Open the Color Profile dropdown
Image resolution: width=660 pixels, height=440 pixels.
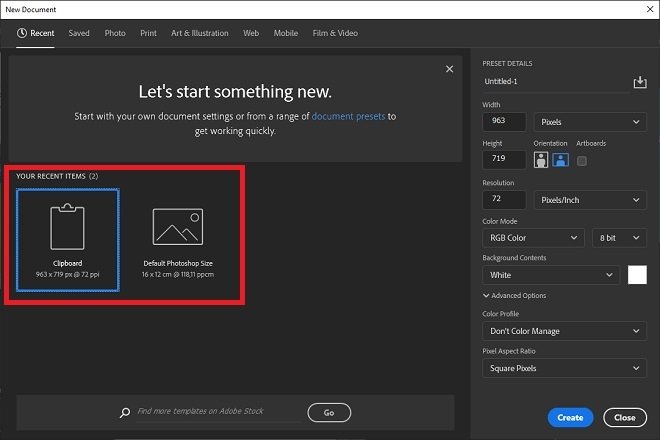(564, 331)
